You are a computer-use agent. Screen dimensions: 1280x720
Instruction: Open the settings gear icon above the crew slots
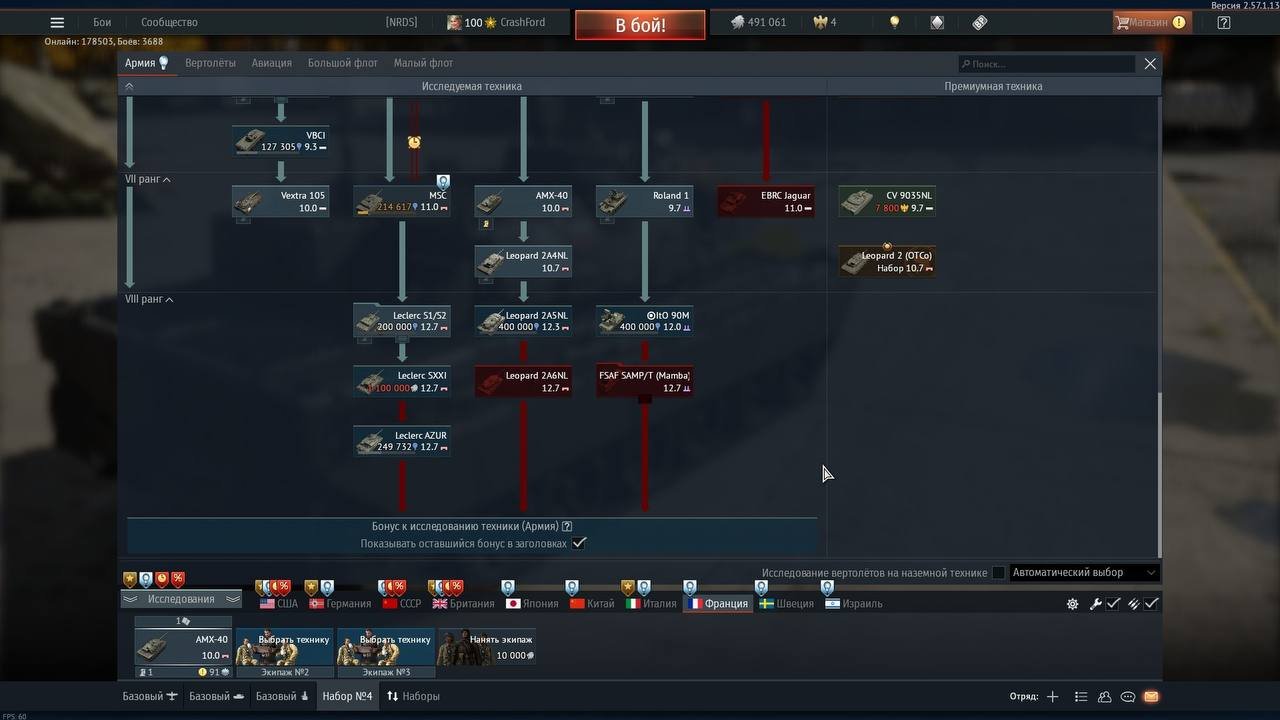point(1072,604)
